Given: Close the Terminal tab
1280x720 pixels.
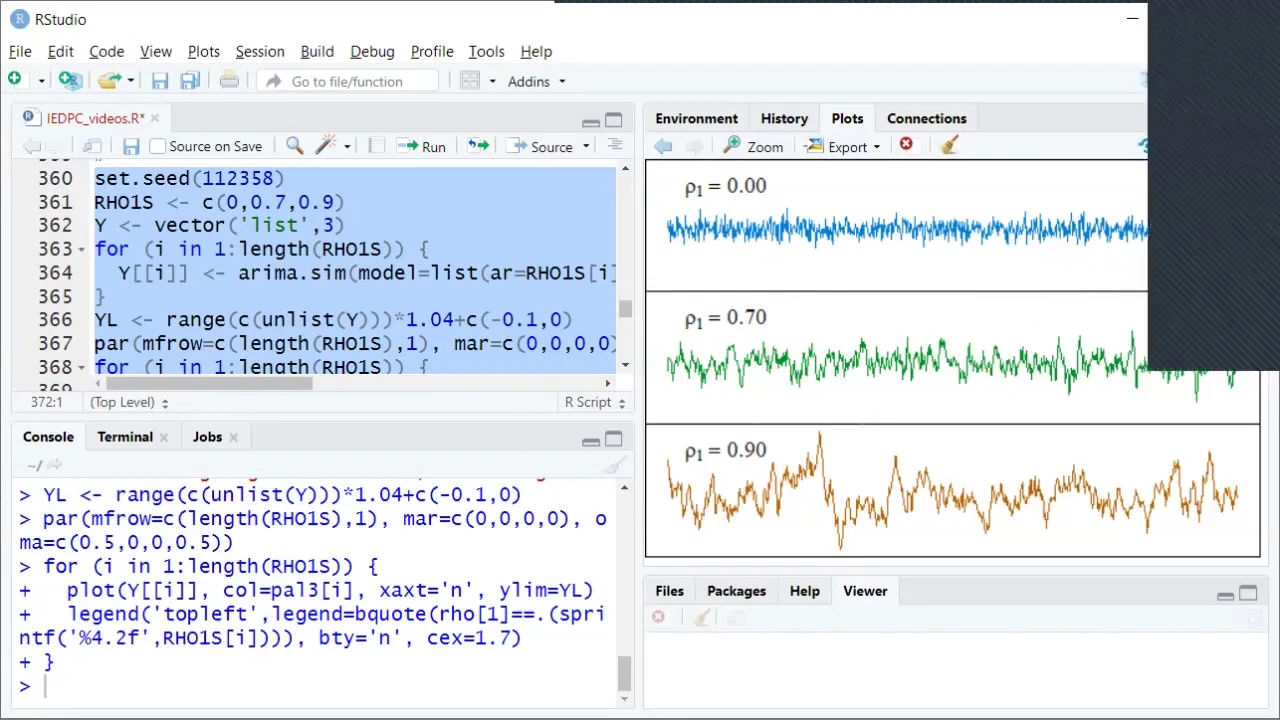Looking at the screenshot, I should tap(164, 437).
